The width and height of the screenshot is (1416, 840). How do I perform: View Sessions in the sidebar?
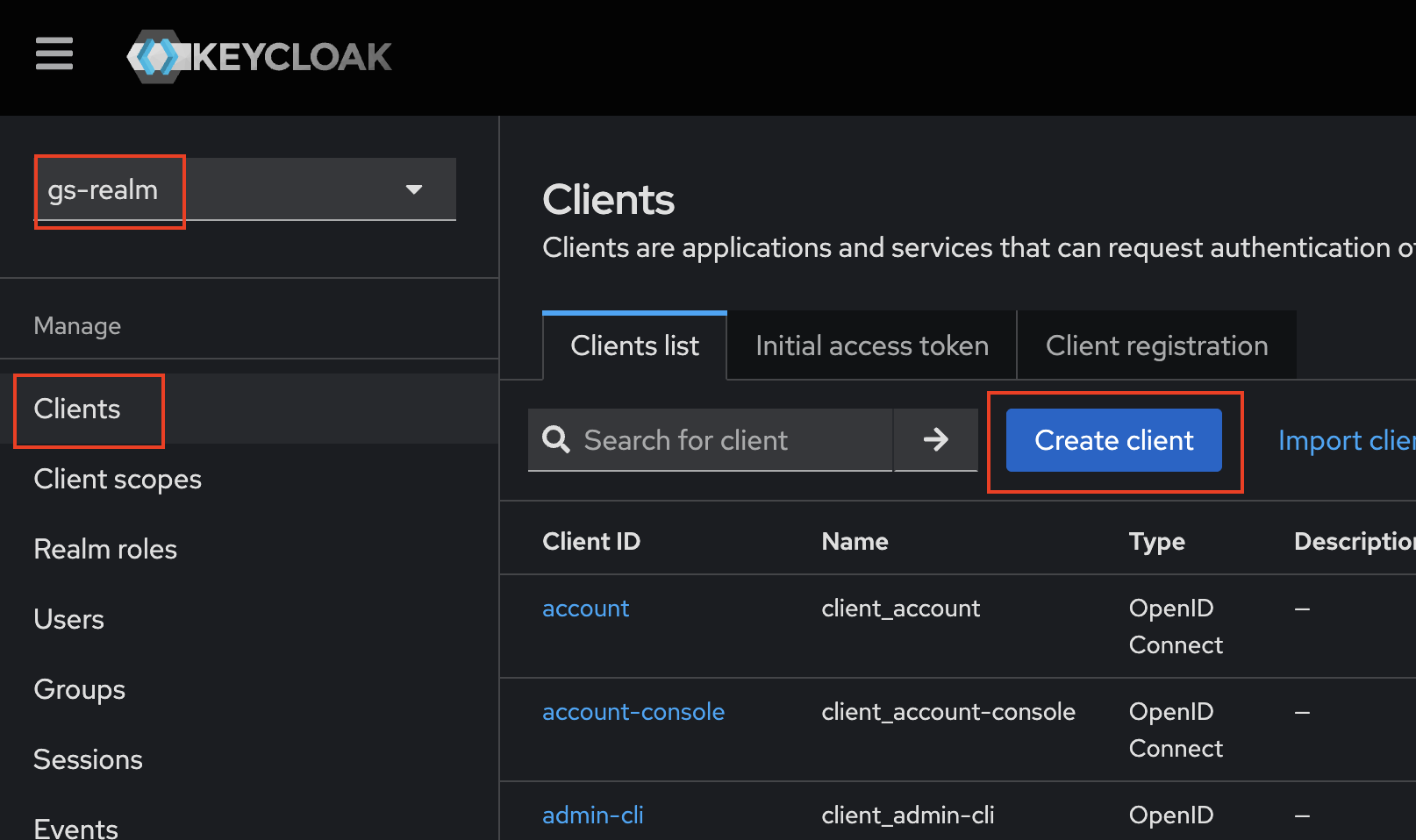(88, 760)
